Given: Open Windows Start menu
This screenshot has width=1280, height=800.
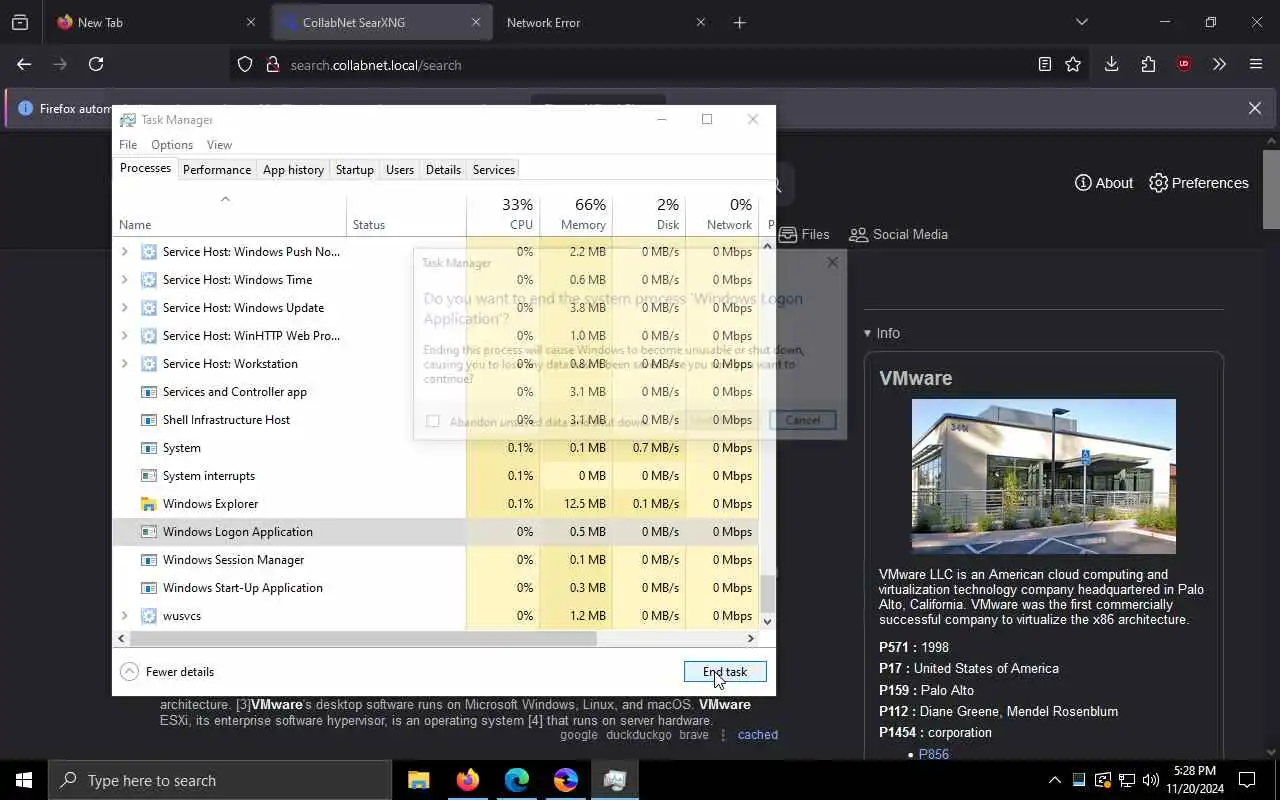Looking at the screenshot, I should pos(24,780).
